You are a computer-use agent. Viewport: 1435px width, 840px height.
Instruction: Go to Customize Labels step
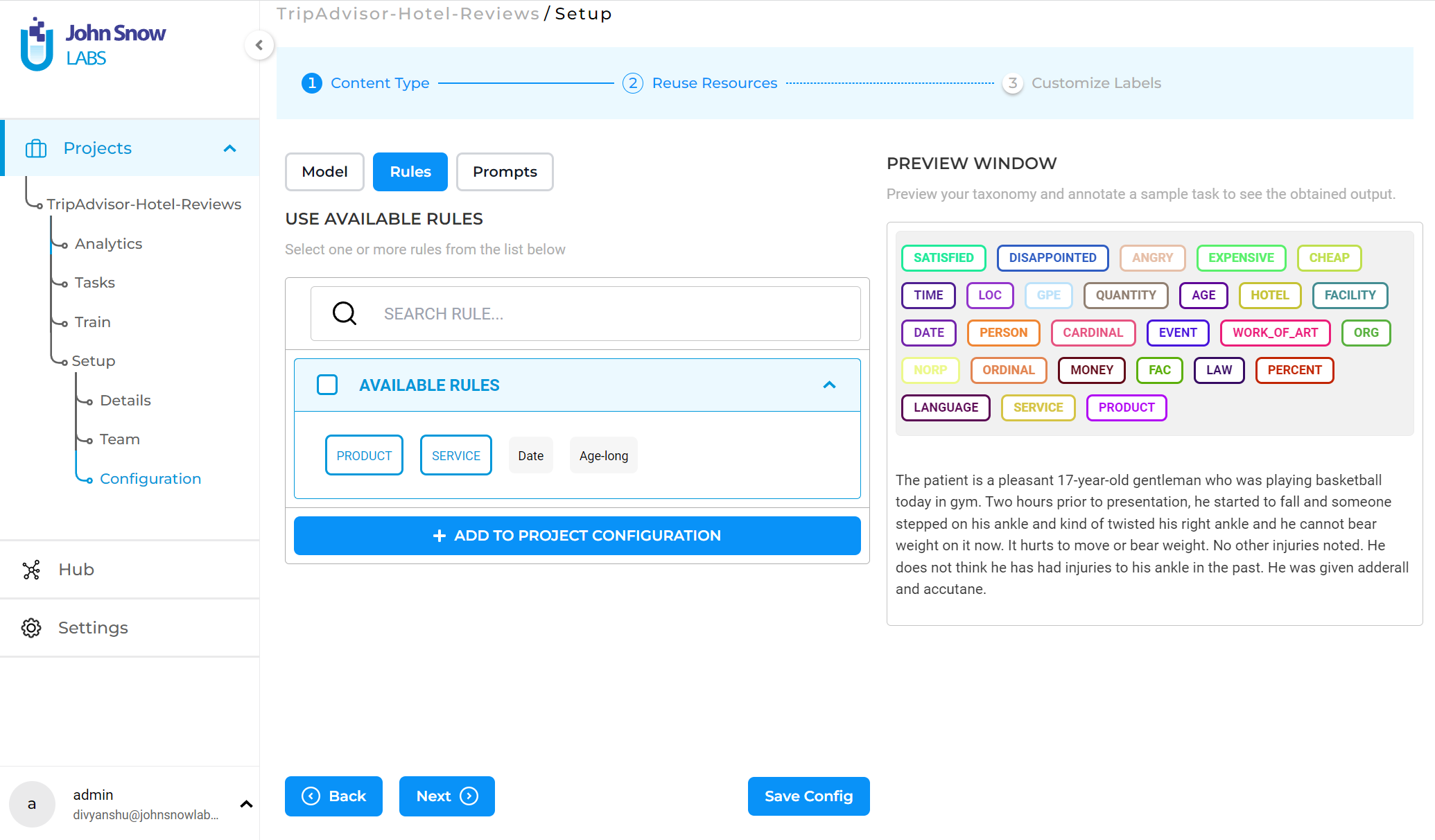click(1096, 83)
